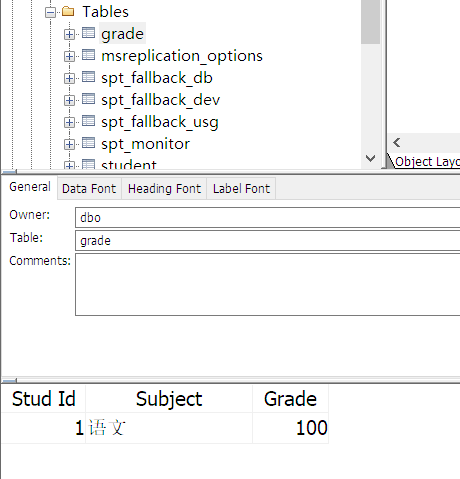Image resolution: width=460 pixels, height=479 pixels.
Task: Click the msreplication_options table icon
Action: (88, 55)
